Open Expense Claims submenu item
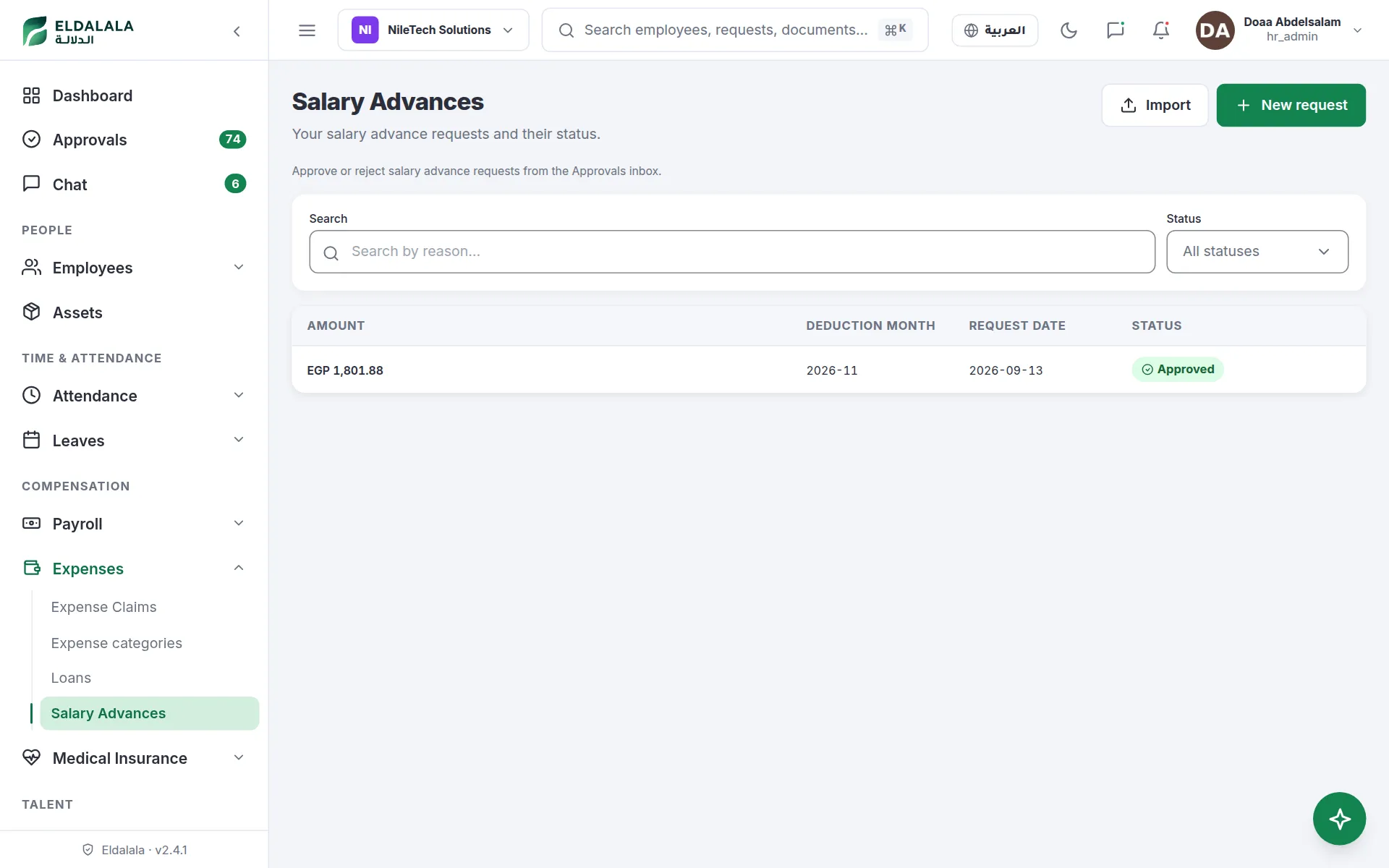The width and height of the screenshot is (1389, 868). pos(103,607)
